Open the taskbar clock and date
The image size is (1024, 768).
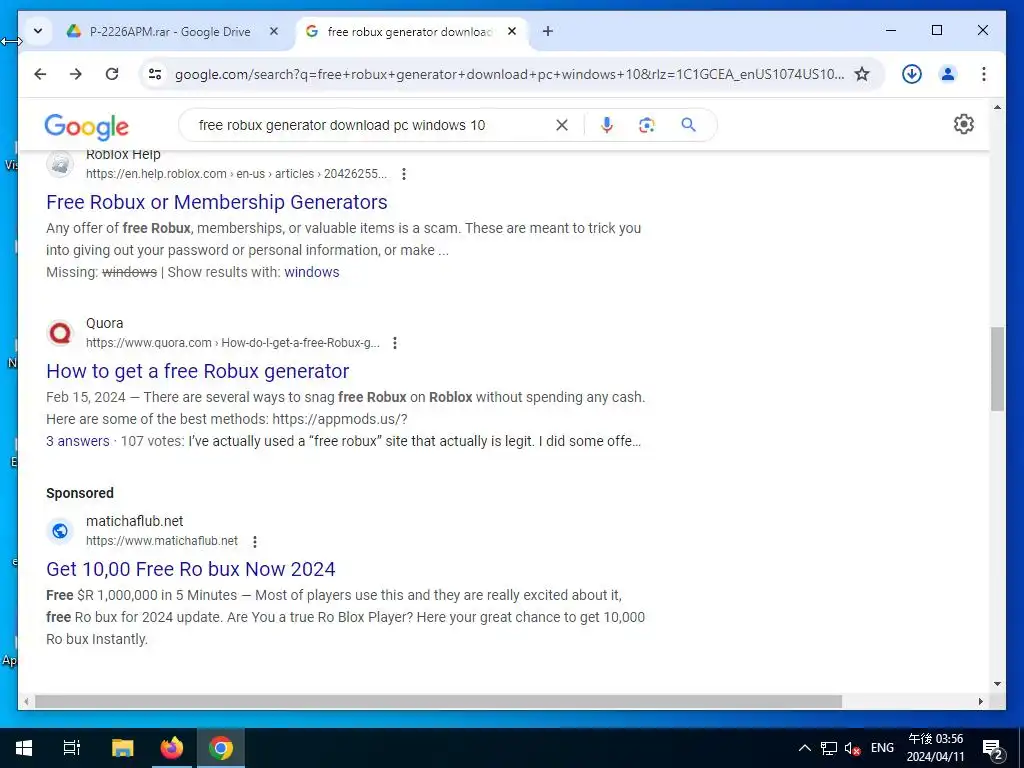pos(936,748)
